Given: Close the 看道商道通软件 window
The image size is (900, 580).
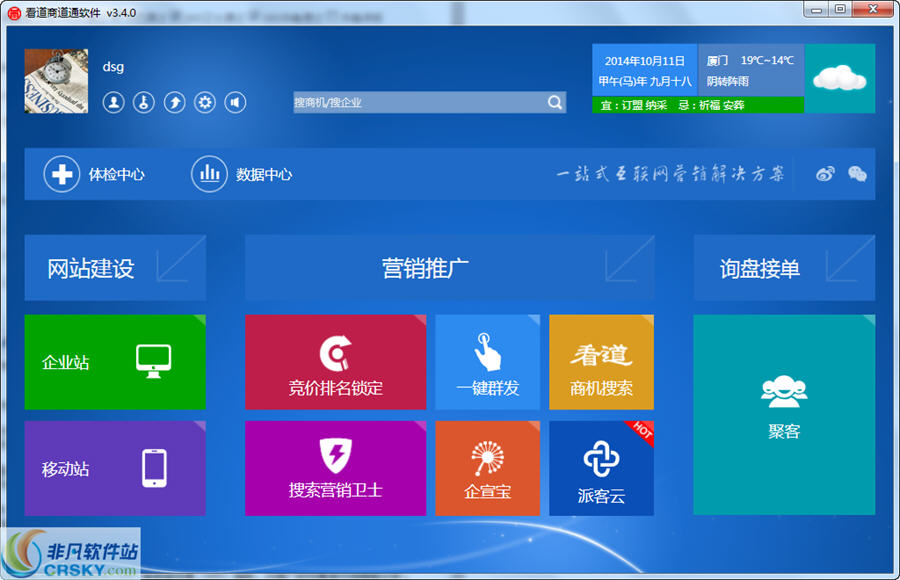Looking at the screenshot, I should pyautogui.click(x=872, y=9).
